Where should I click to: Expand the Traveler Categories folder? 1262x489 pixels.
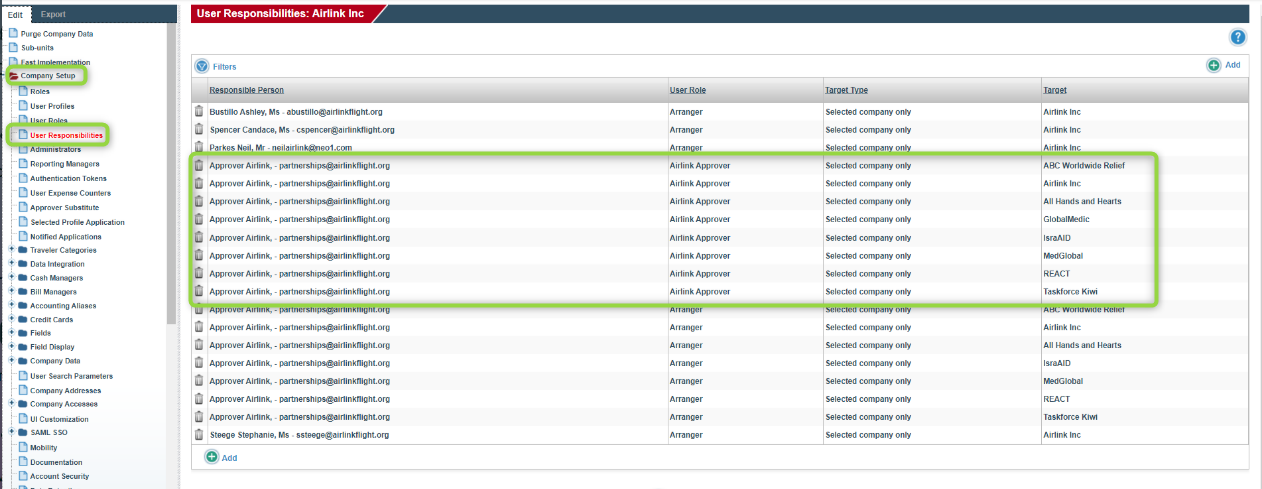[11, 250]
